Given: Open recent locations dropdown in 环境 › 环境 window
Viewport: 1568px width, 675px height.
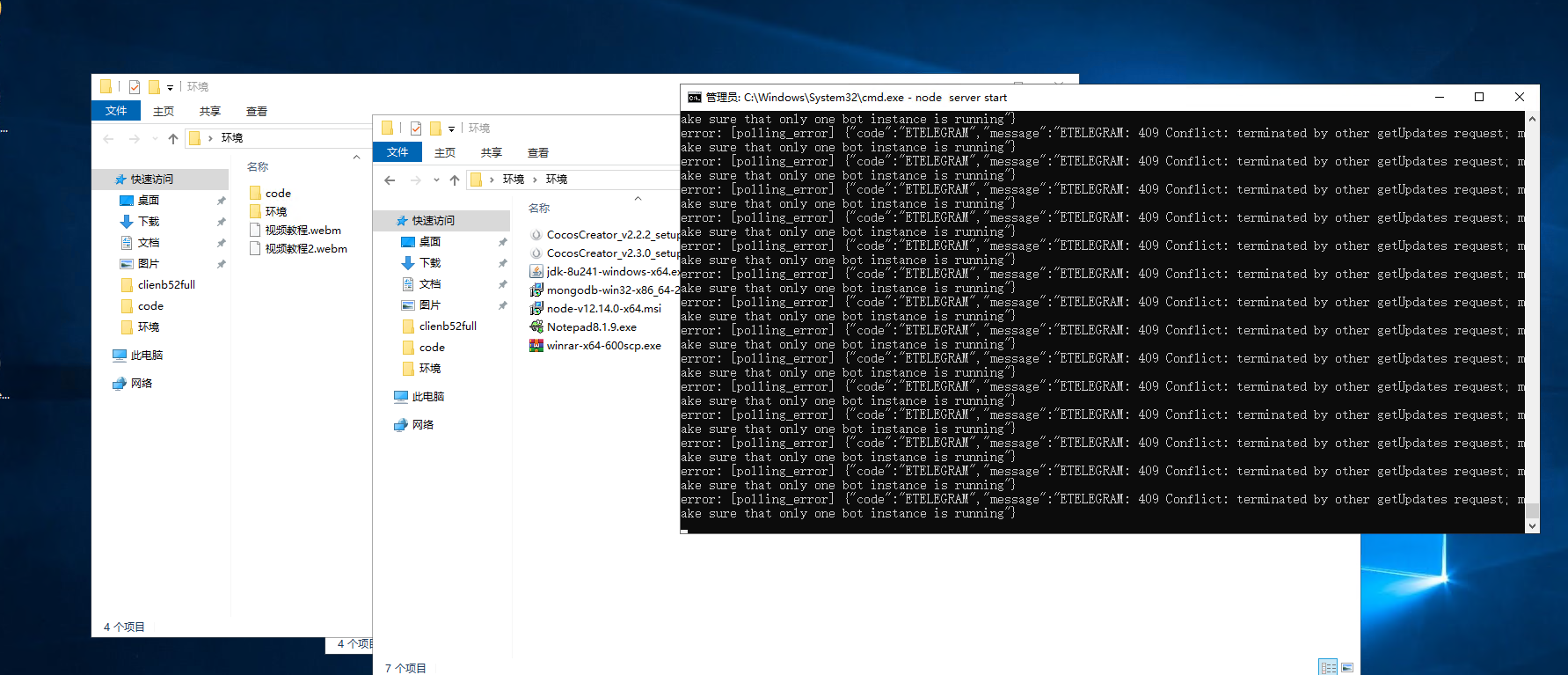Looking at the screenshot, I should [x=436, y=180].
